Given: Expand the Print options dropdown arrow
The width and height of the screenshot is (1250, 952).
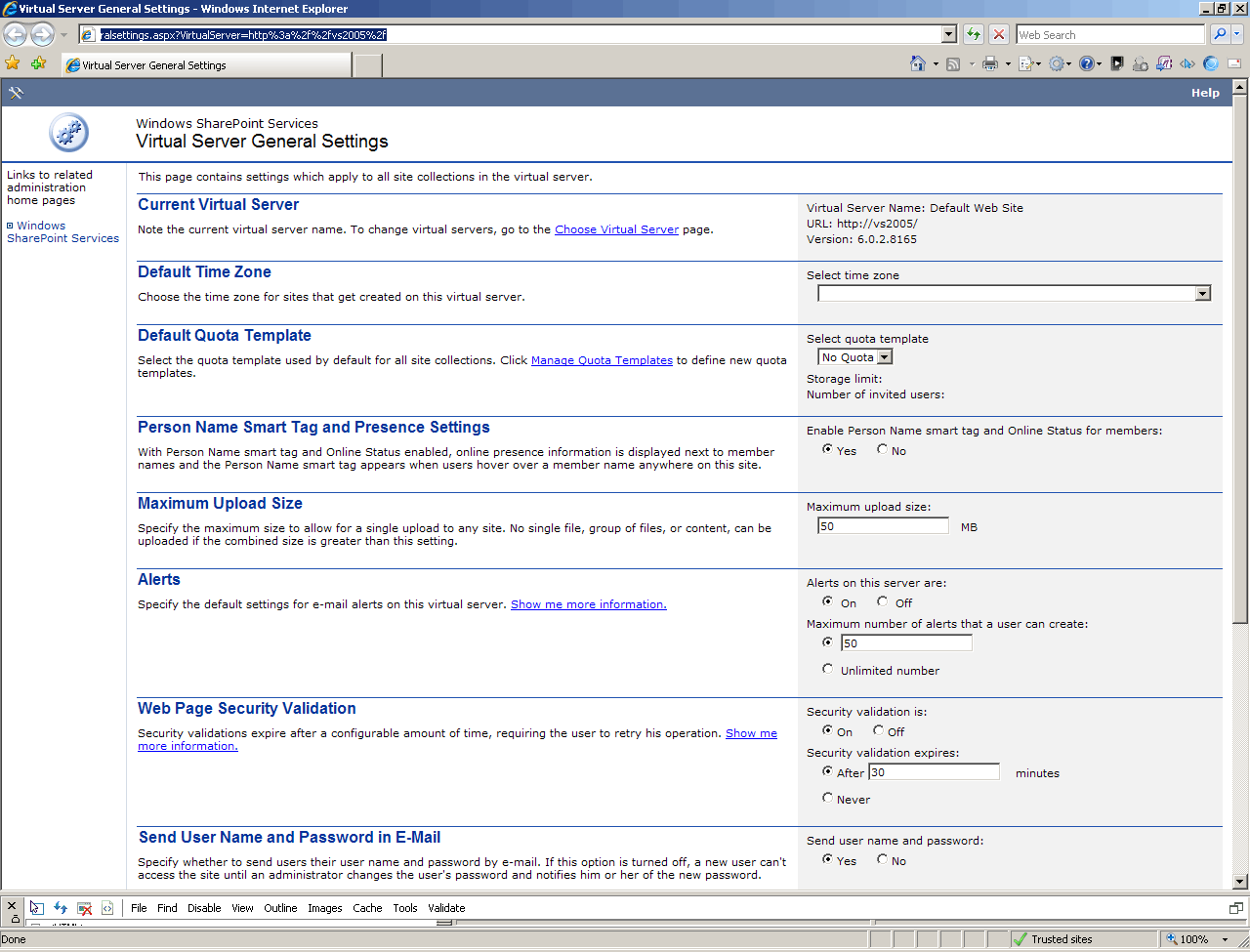Looking at the screenshot, I should pos(1008,64).
